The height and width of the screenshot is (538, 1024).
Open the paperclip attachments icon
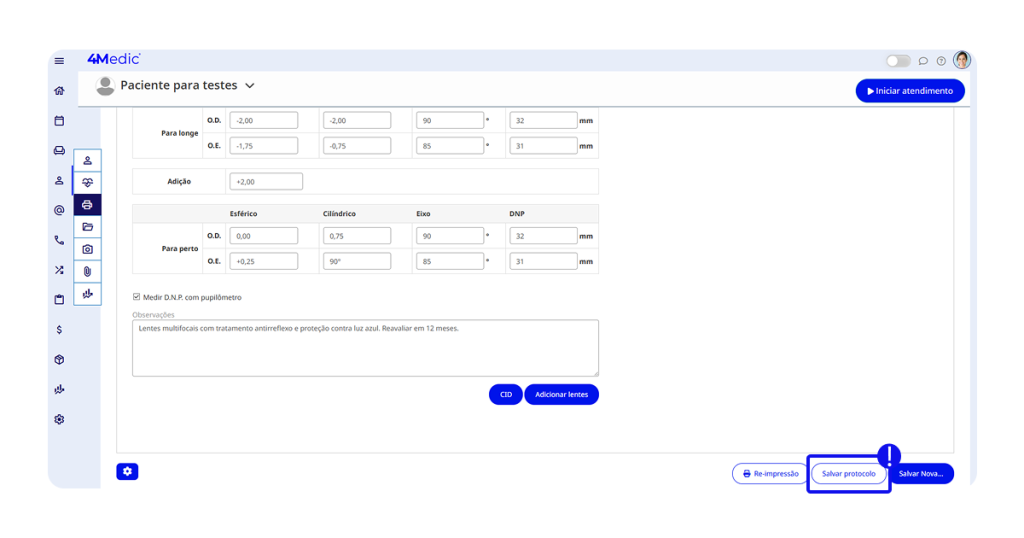coord(87,271)
